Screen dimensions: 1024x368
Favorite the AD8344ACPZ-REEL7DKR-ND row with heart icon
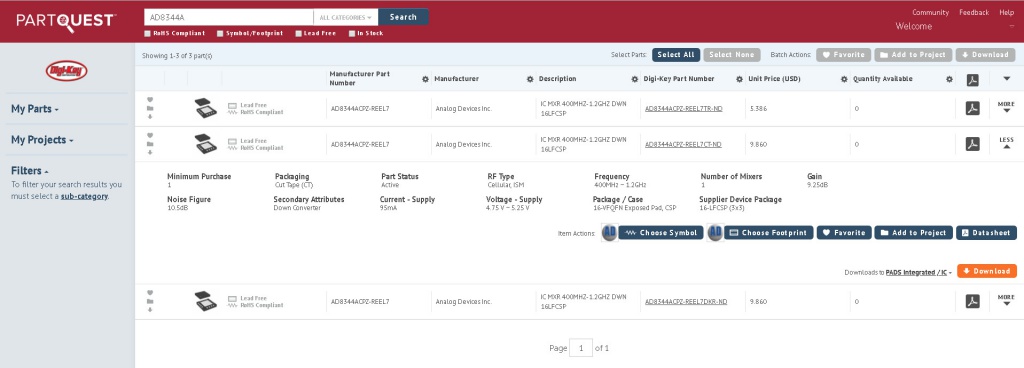(150, 293)
